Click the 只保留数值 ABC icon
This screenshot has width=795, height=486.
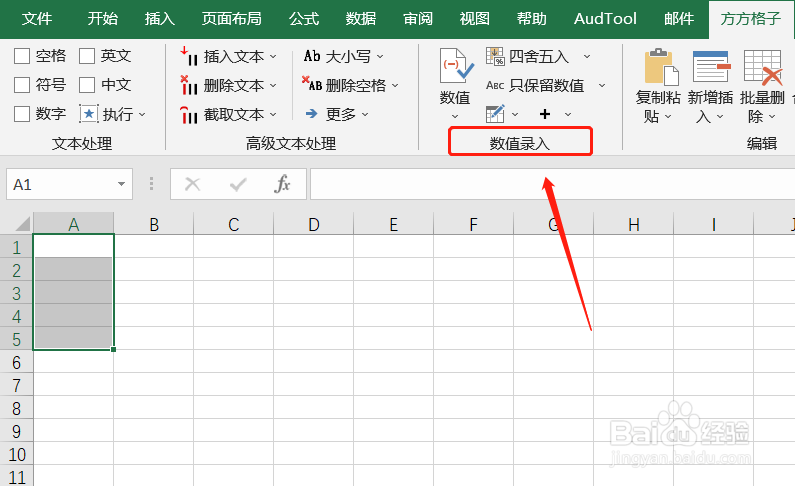click(x=495, y=85)
